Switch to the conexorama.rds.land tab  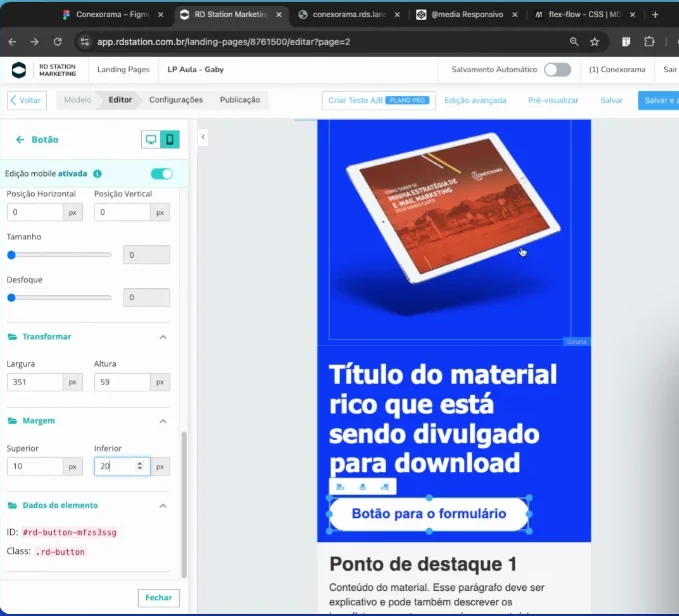click(349, 15)
